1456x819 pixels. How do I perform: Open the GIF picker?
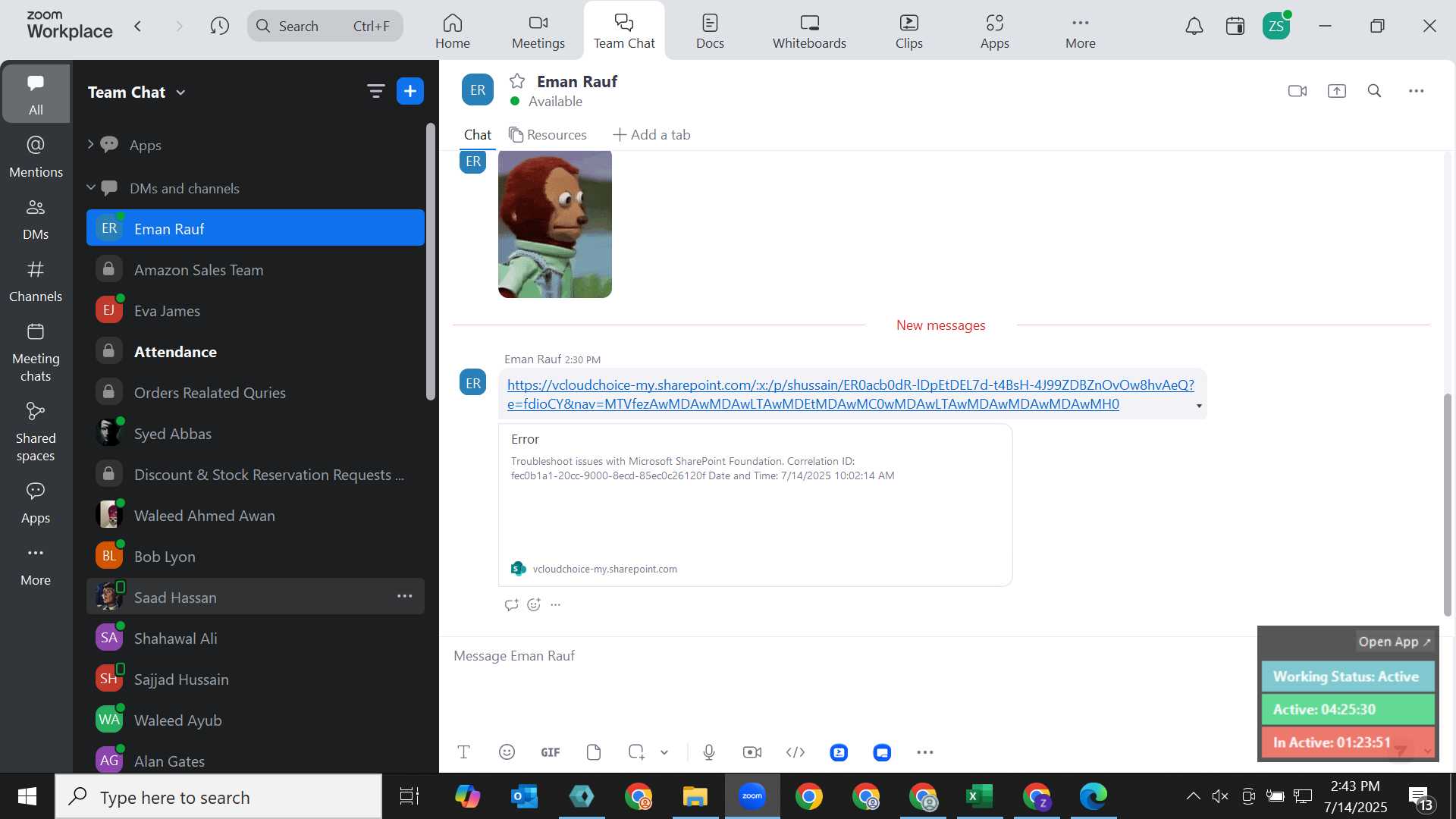point(550,752)
